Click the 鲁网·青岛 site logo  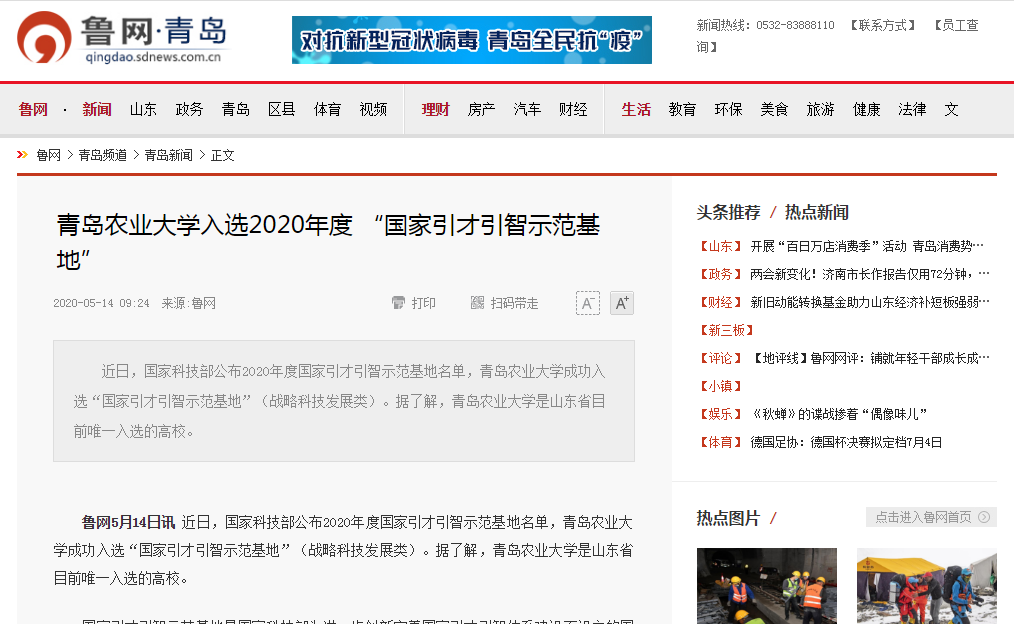[x=122, y=40]
